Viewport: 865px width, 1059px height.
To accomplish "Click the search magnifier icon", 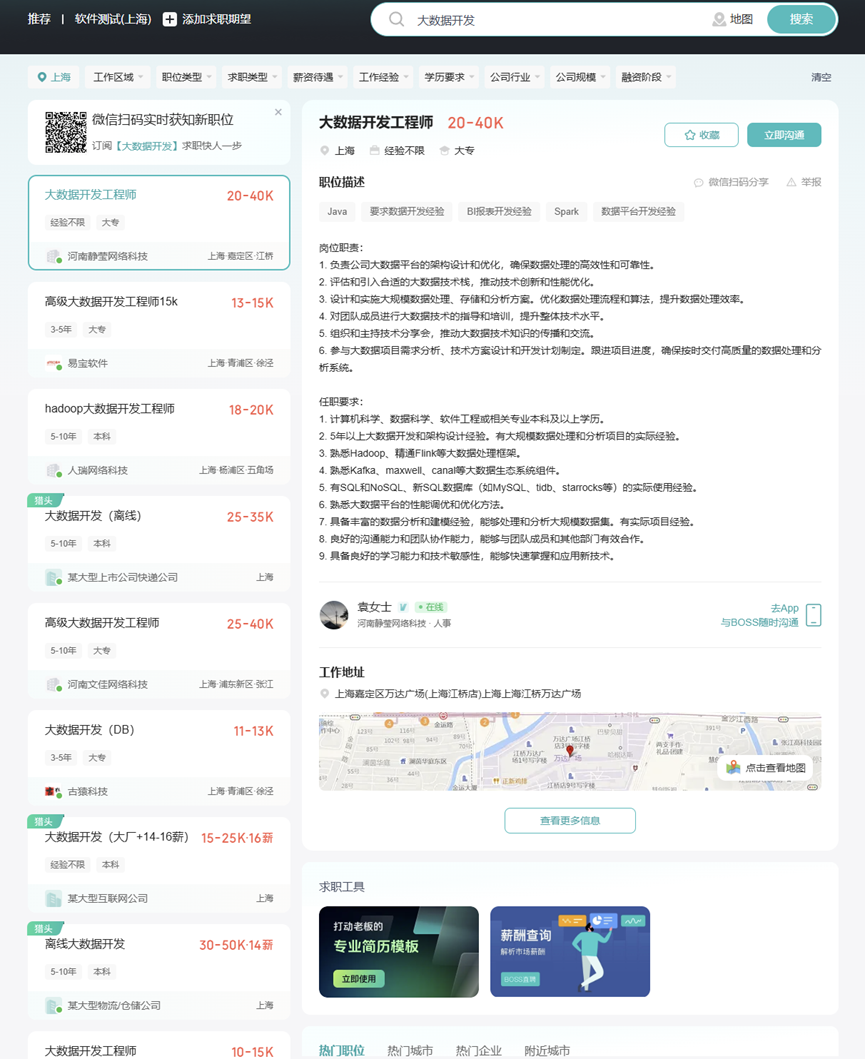I will pyautogui.click(x=396, y=20).
